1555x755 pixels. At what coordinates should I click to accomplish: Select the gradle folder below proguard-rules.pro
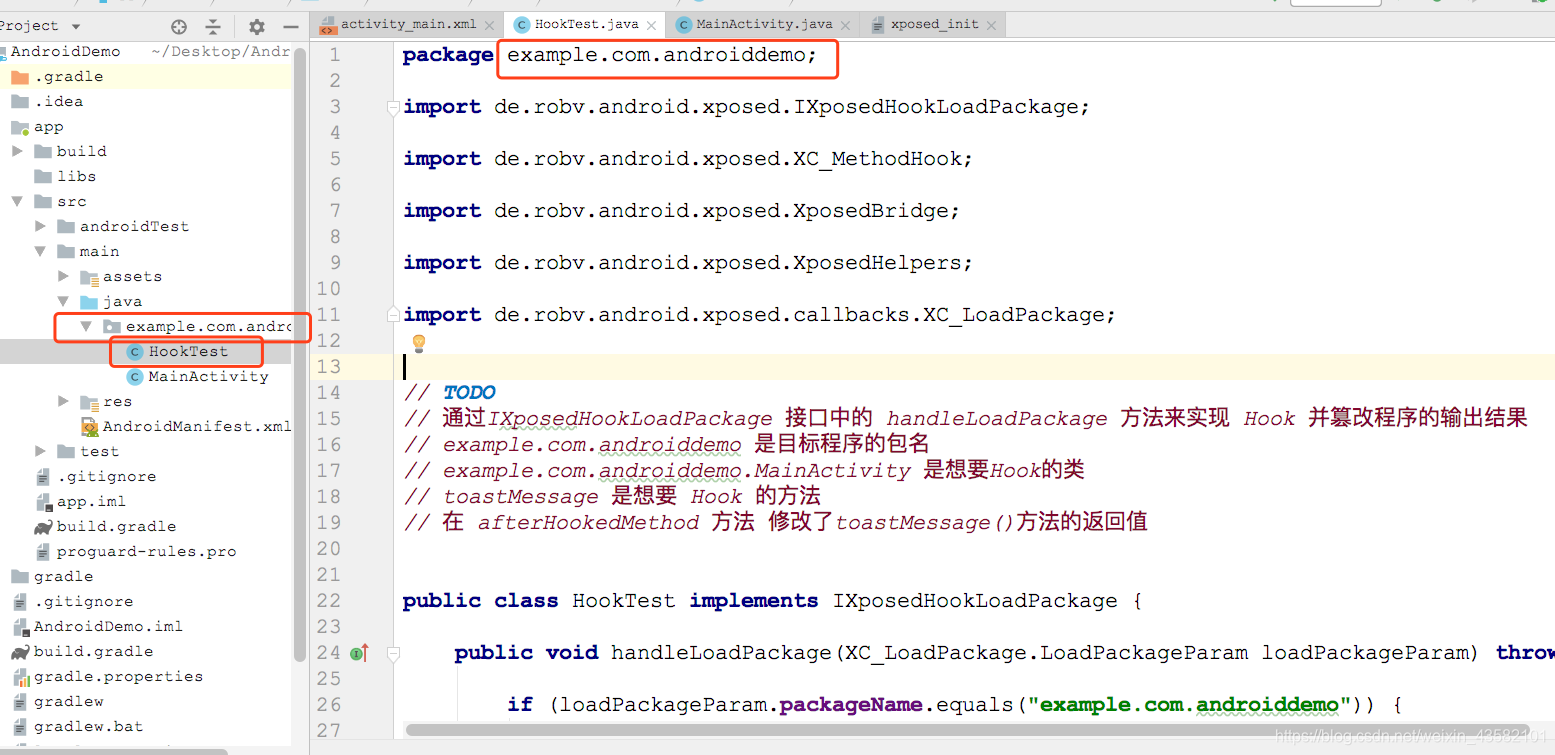pyautogui.click(x=52, y=576)
